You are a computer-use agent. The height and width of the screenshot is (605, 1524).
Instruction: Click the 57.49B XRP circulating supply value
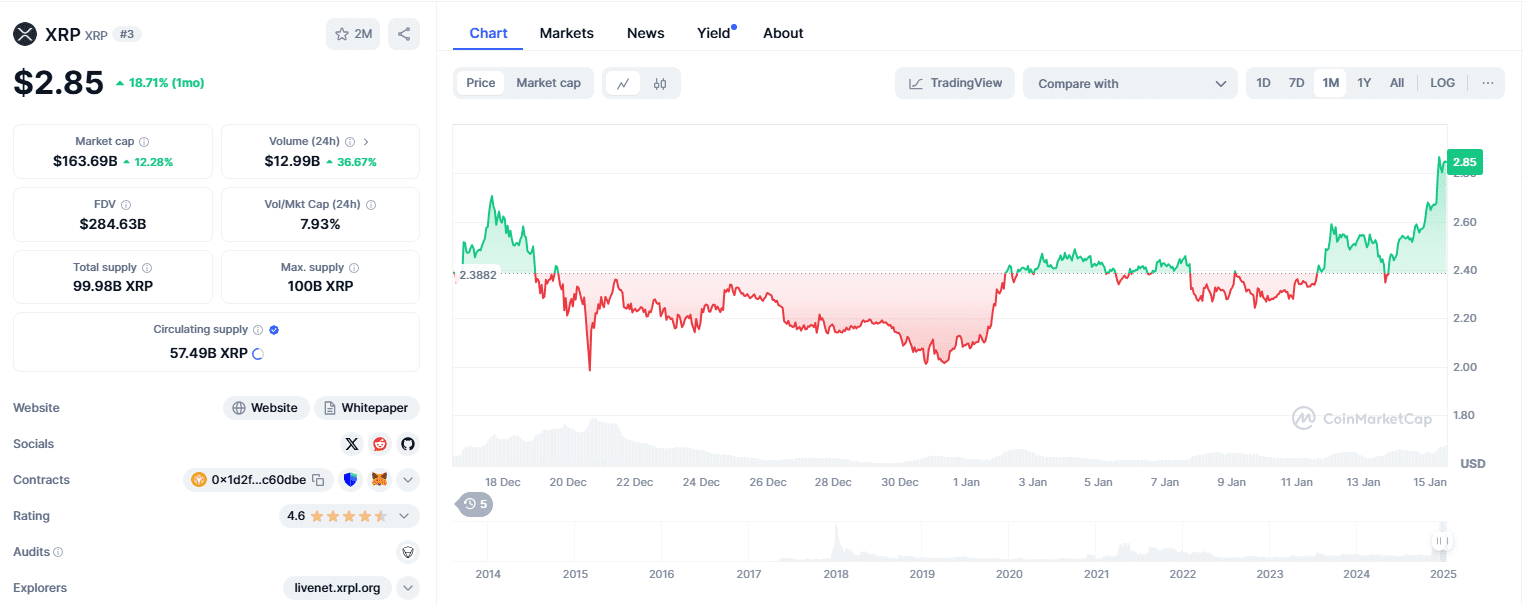click(x=209, y=353)
